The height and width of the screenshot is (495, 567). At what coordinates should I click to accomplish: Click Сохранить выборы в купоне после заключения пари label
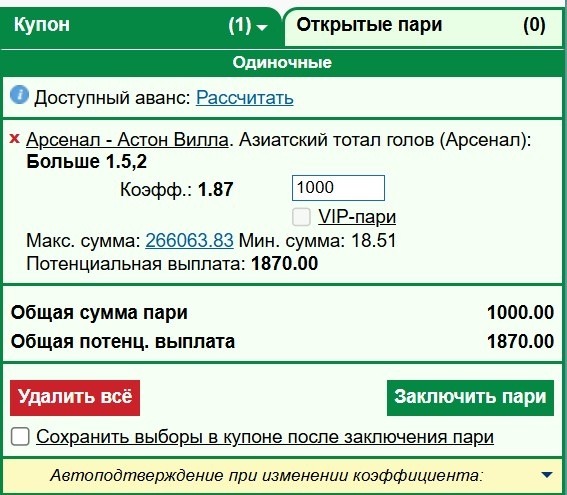coord(265,437)
